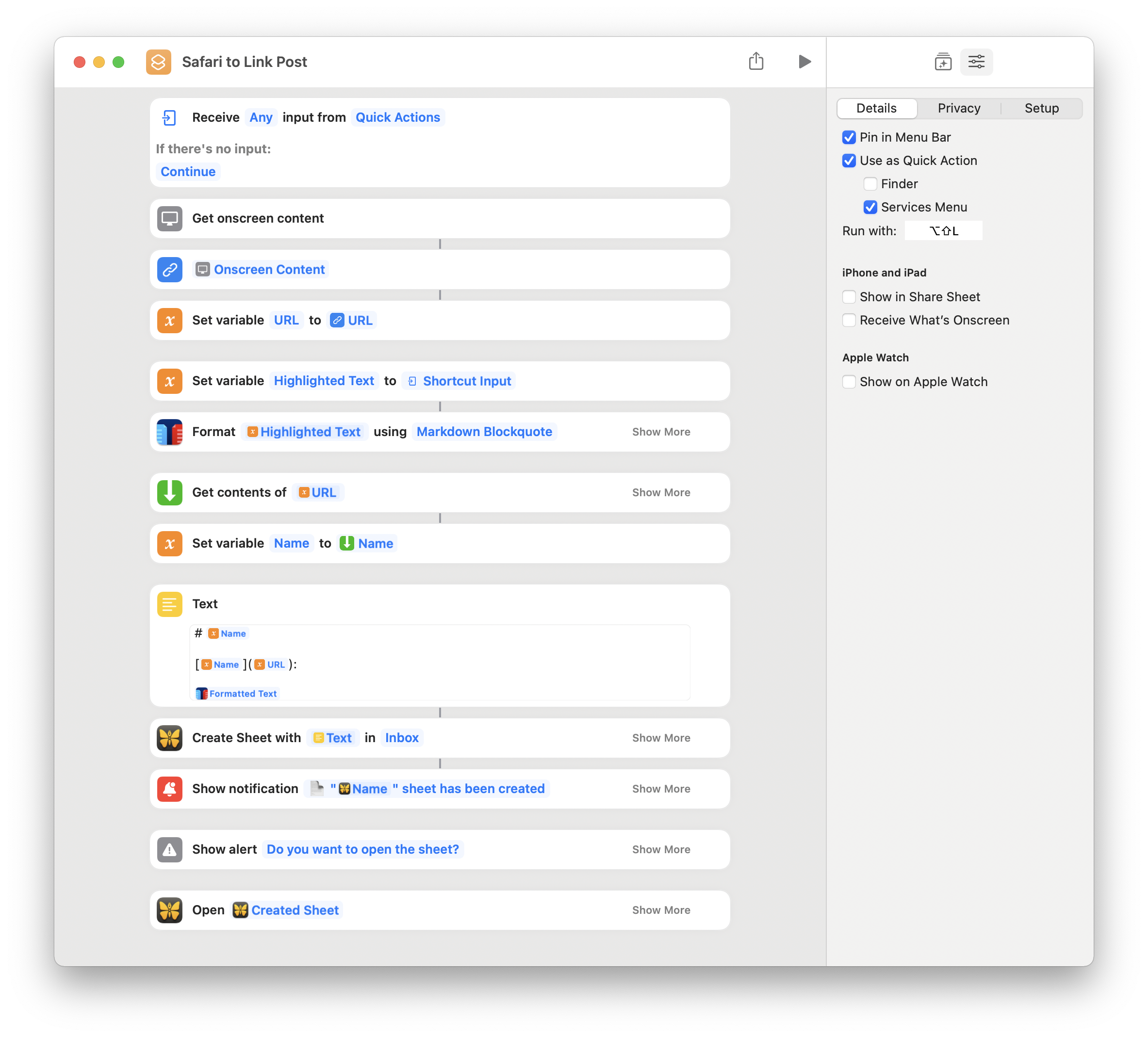Click URL variable in Get contents action
This screenshot has width=1148, height=1038.
point(318,492)
